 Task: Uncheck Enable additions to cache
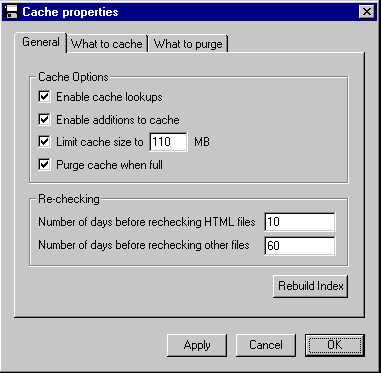[x=44, y=120]
